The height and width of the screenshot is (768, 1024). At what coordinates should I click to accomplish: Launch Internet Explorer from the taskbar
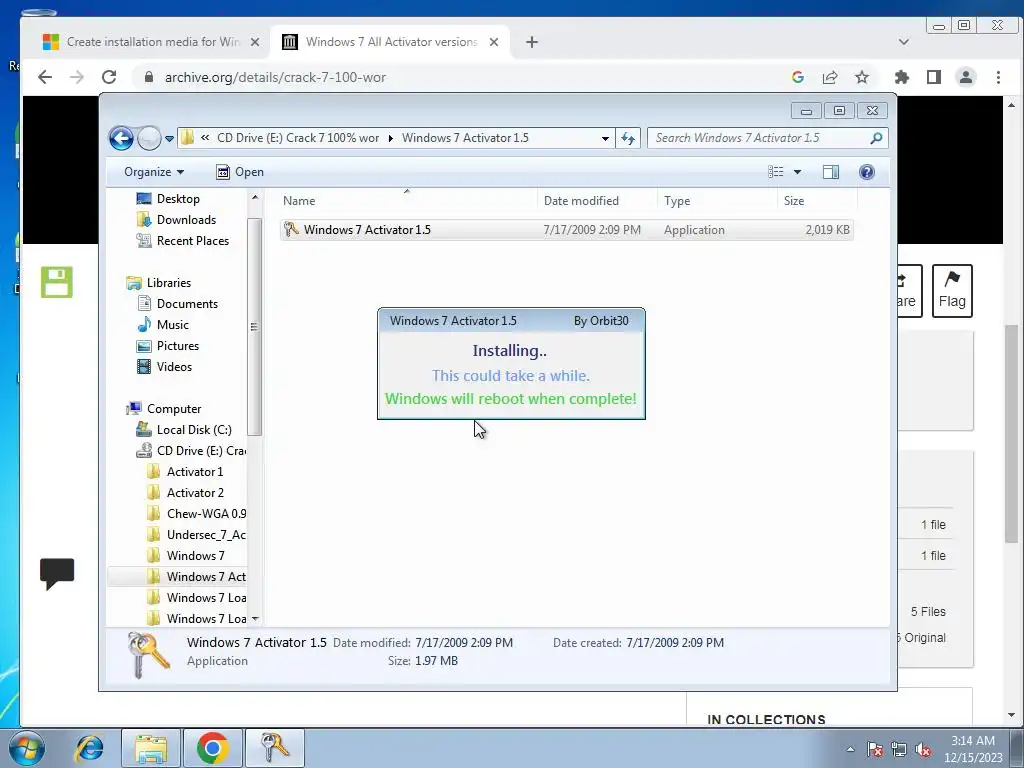point(89,748)
